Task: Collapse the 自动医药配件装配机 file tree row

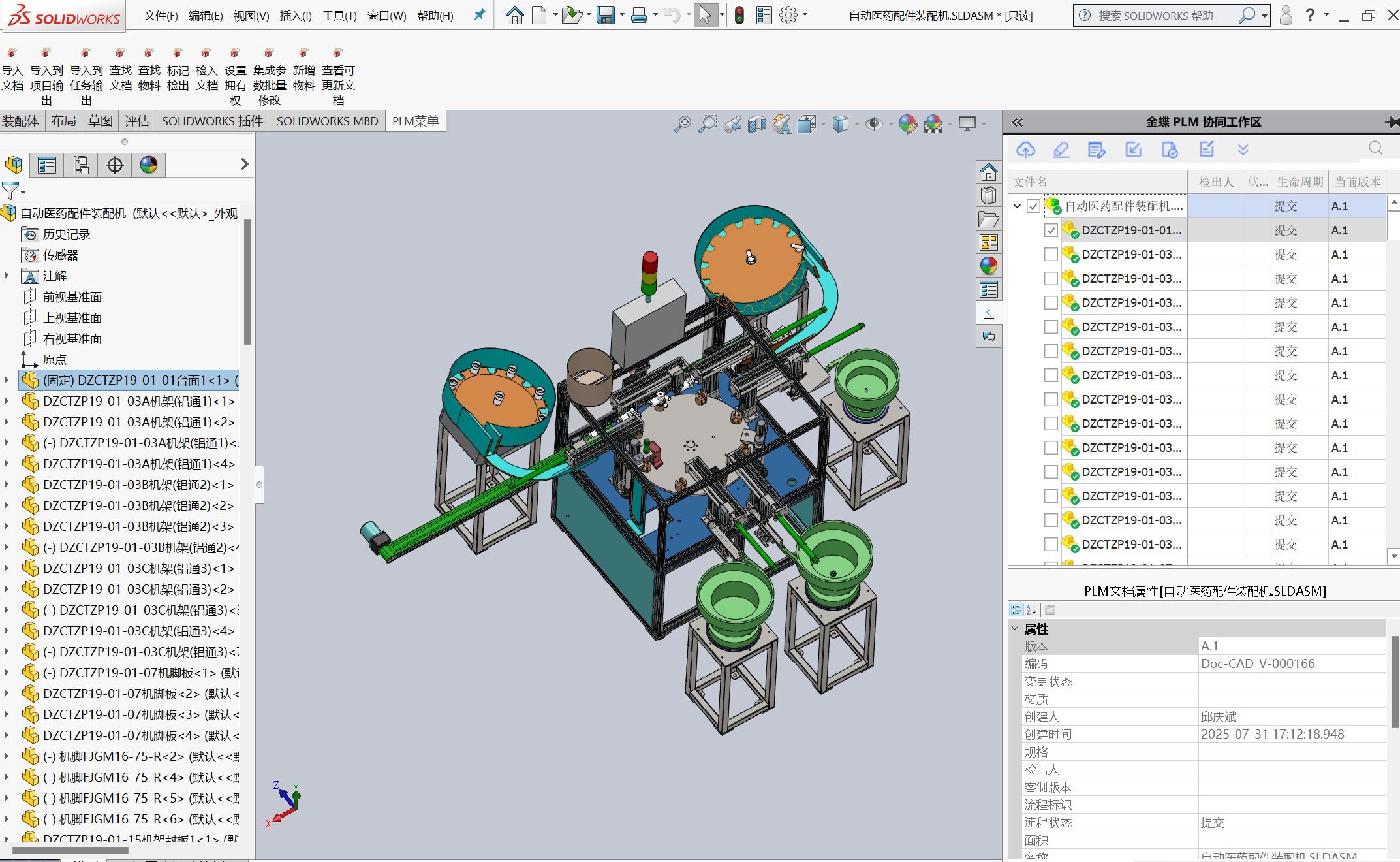Action: pyautogui.click(x=1017, y=206)
